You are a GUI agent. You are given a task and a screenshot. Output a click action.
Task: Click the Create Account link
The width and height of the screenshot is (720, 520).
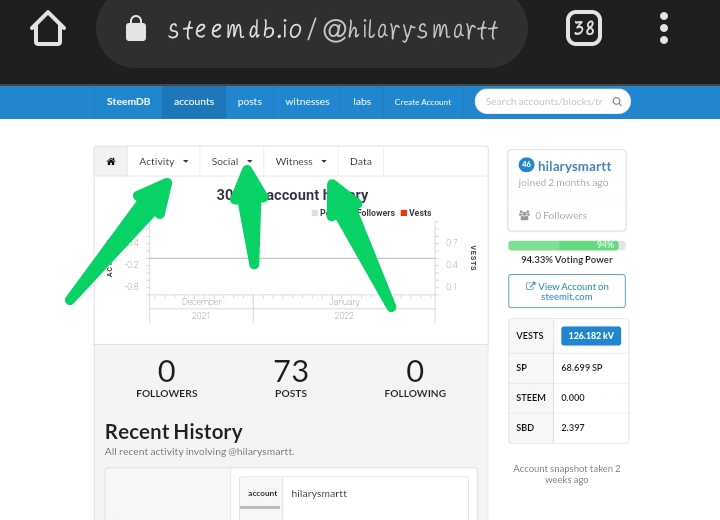tap(422, 102)
